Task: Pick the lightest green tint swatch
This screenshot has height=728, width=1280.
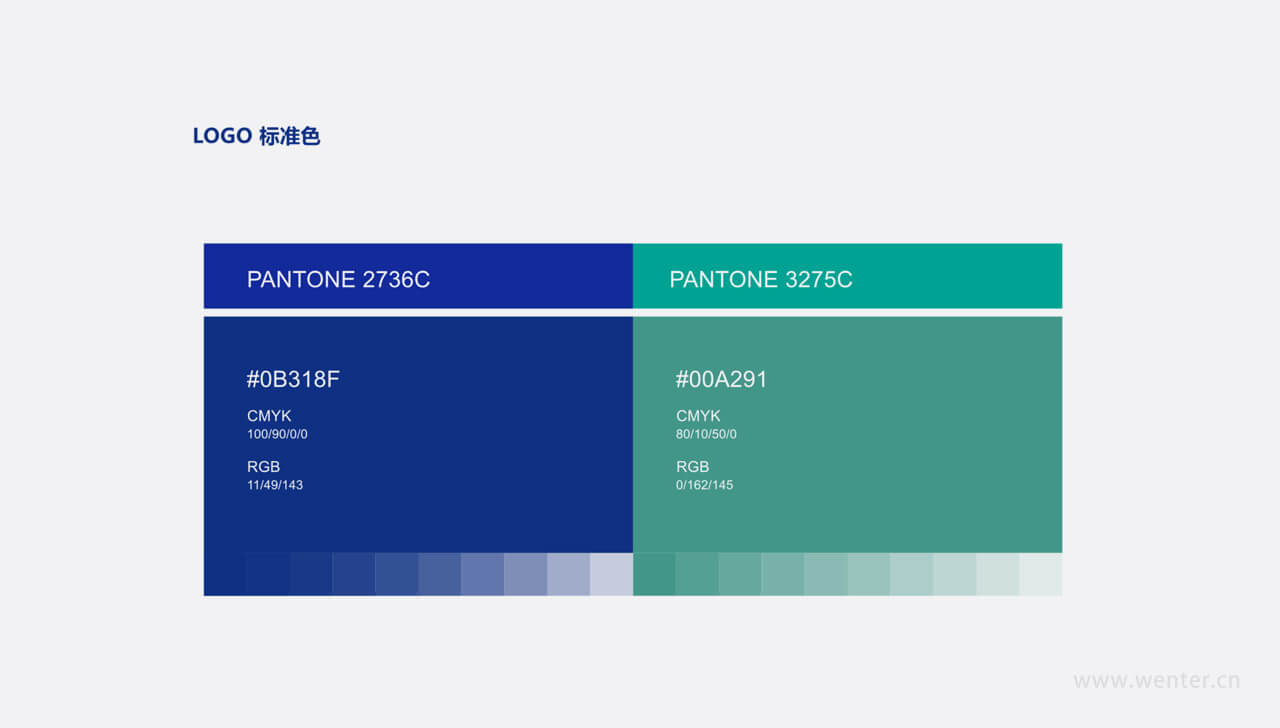Action: (1040, 575)
